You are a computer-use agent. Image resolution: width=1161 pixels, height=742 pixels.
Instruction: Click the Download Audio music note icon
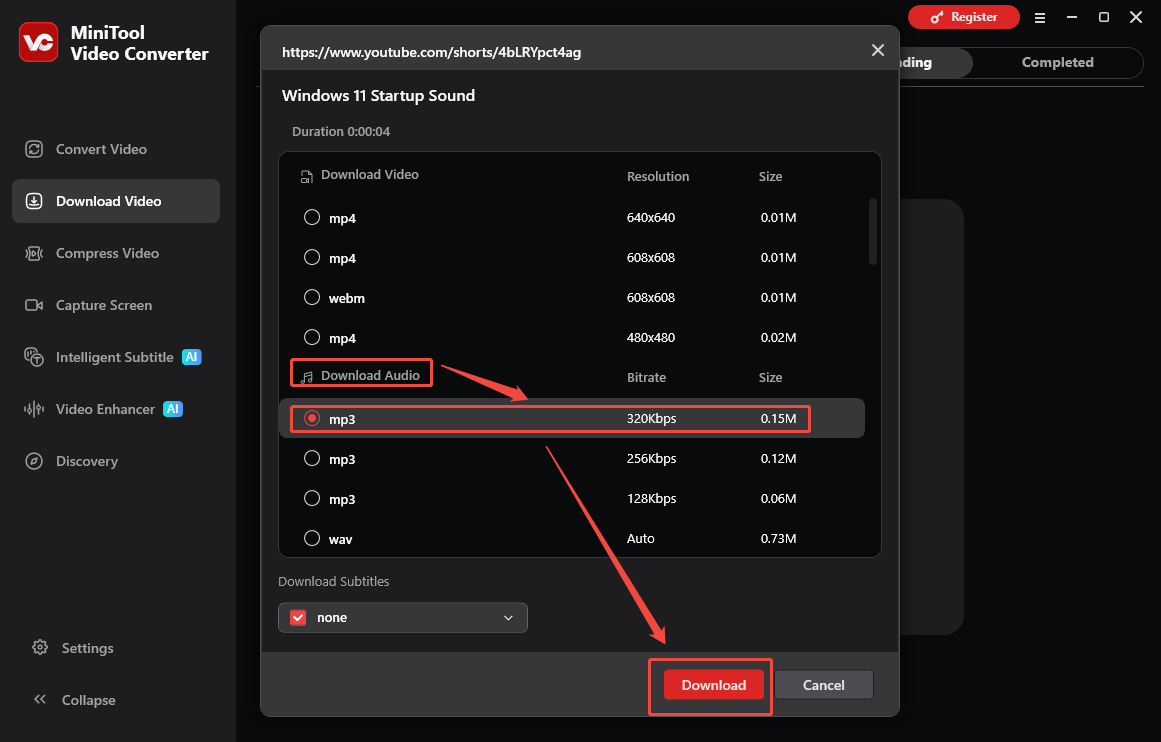[307, 377]
